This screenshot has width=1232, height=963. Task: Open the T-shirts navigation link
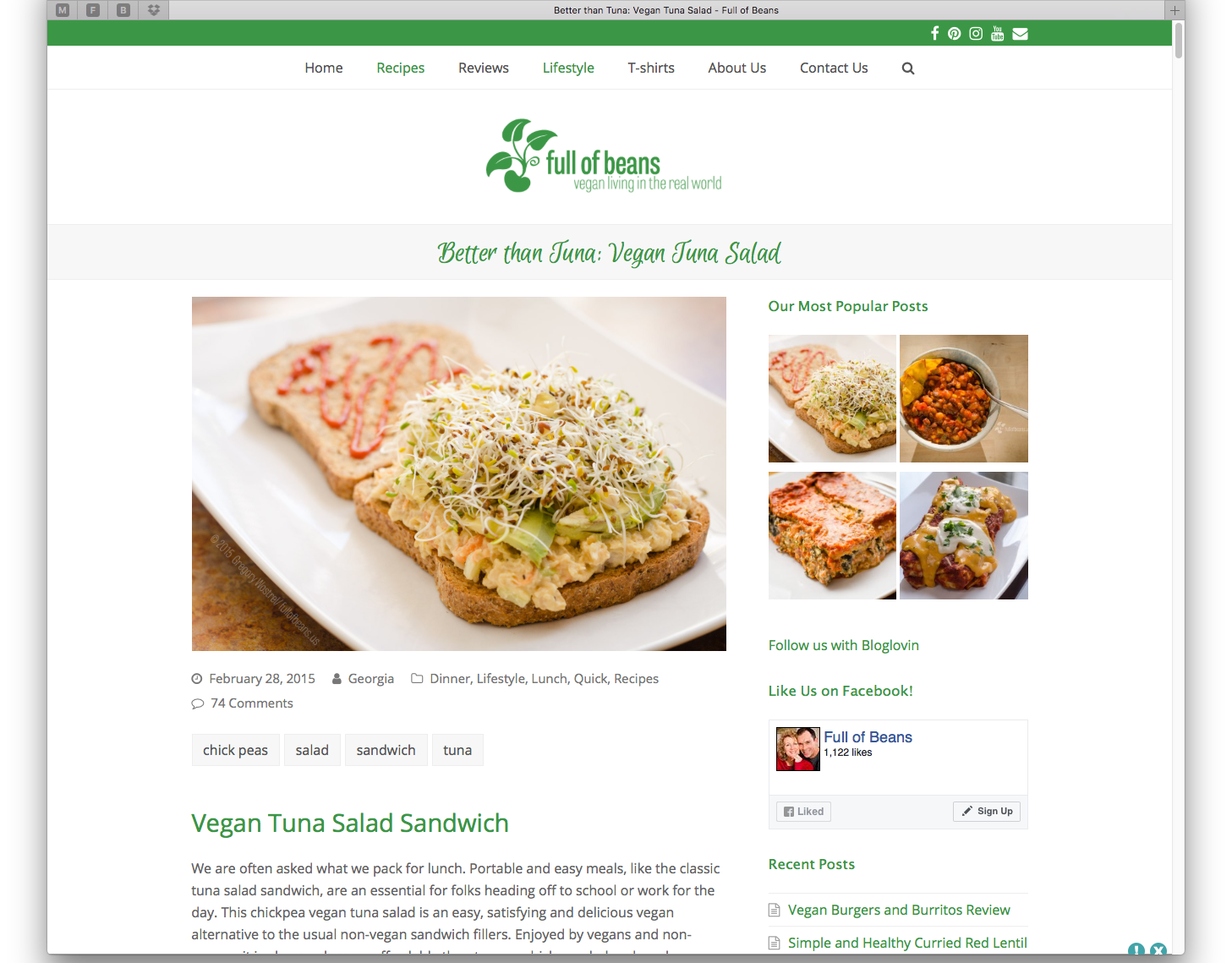tap(651, 68)
